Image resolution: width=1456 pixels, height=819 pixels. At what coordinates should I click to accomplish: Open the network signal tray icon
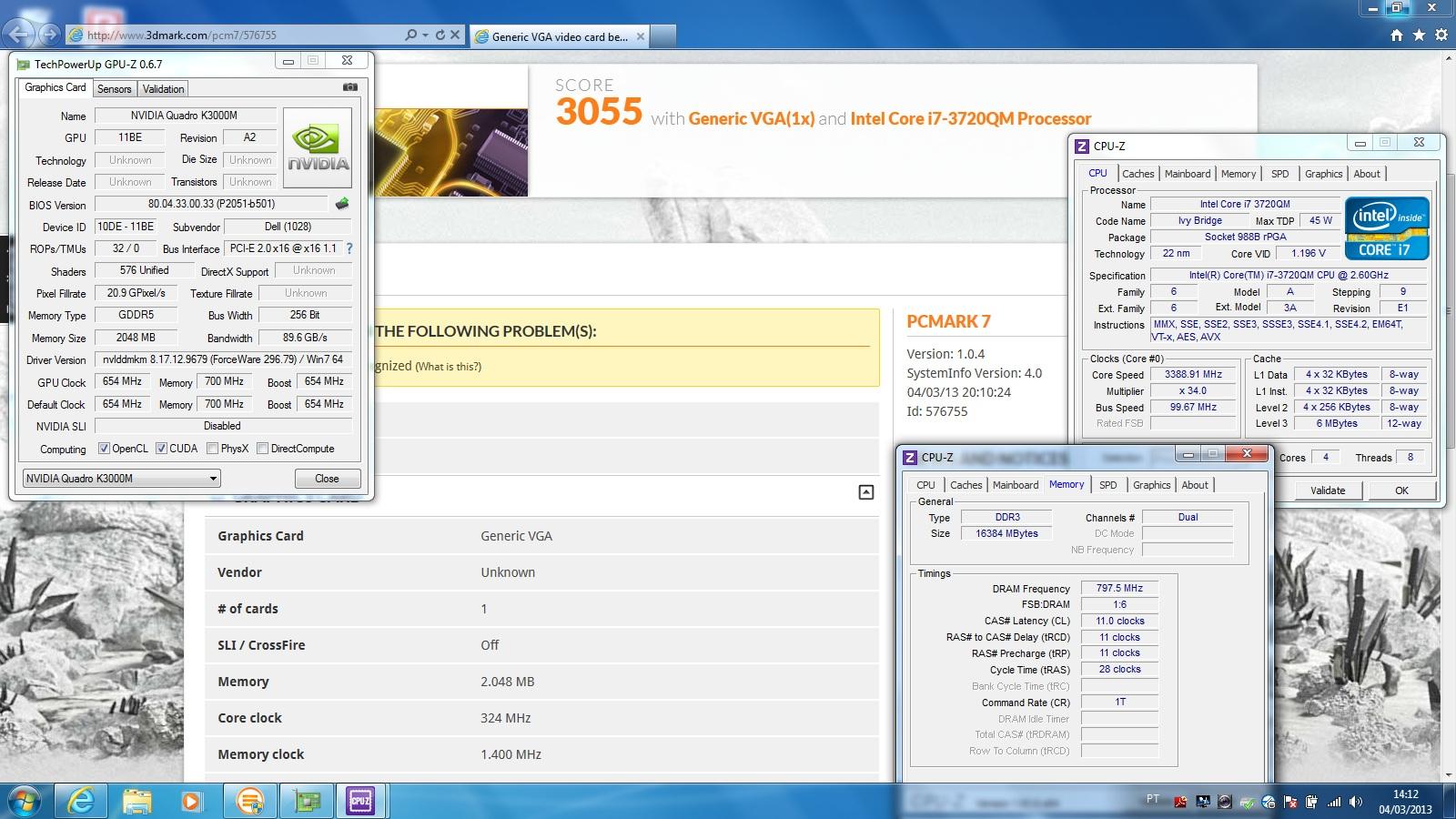point(1334,802)
